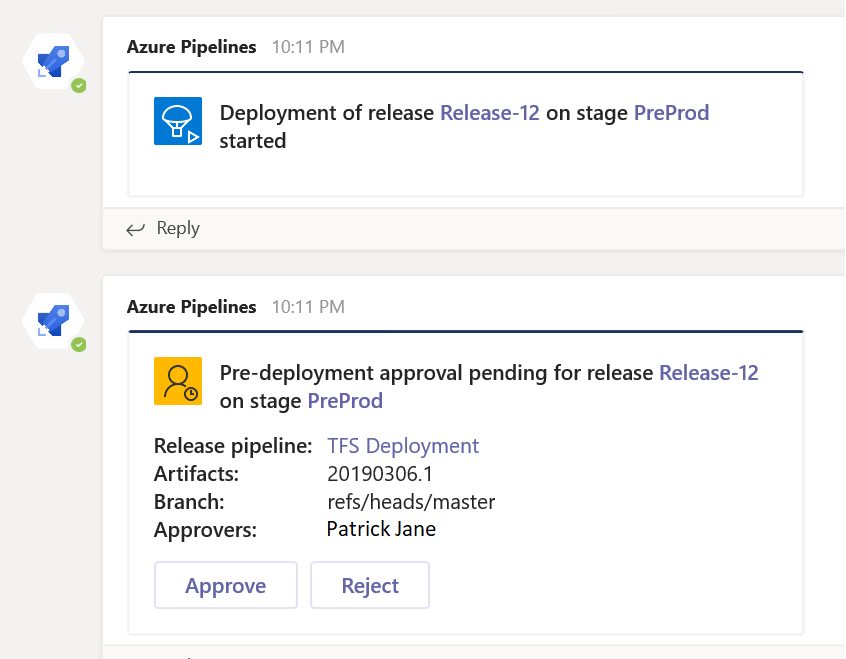Click Reply to the deployment started message
Image resolution: width=846 pixels, height=659 pixels.
(x=180, y=228)
